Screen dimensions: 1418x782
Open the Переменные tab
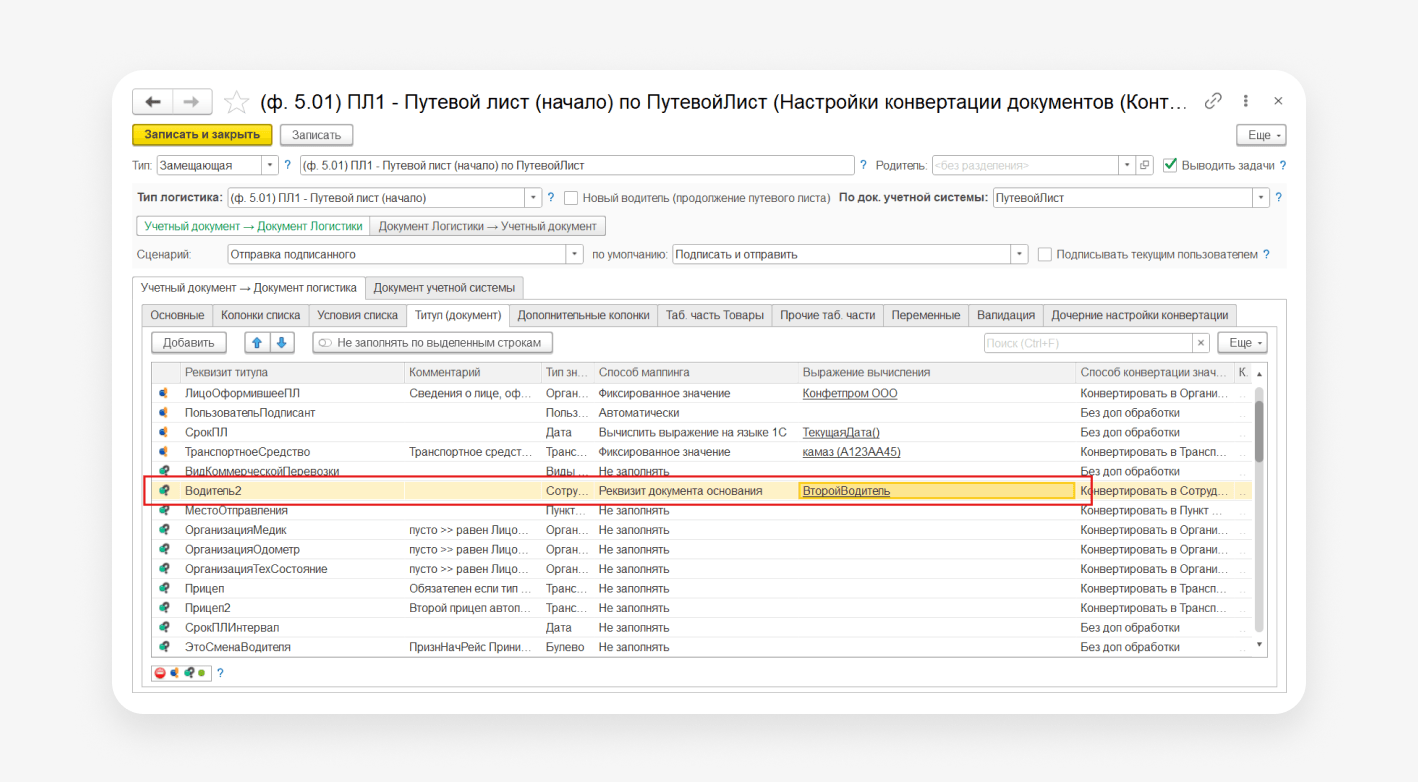point(926,315)
